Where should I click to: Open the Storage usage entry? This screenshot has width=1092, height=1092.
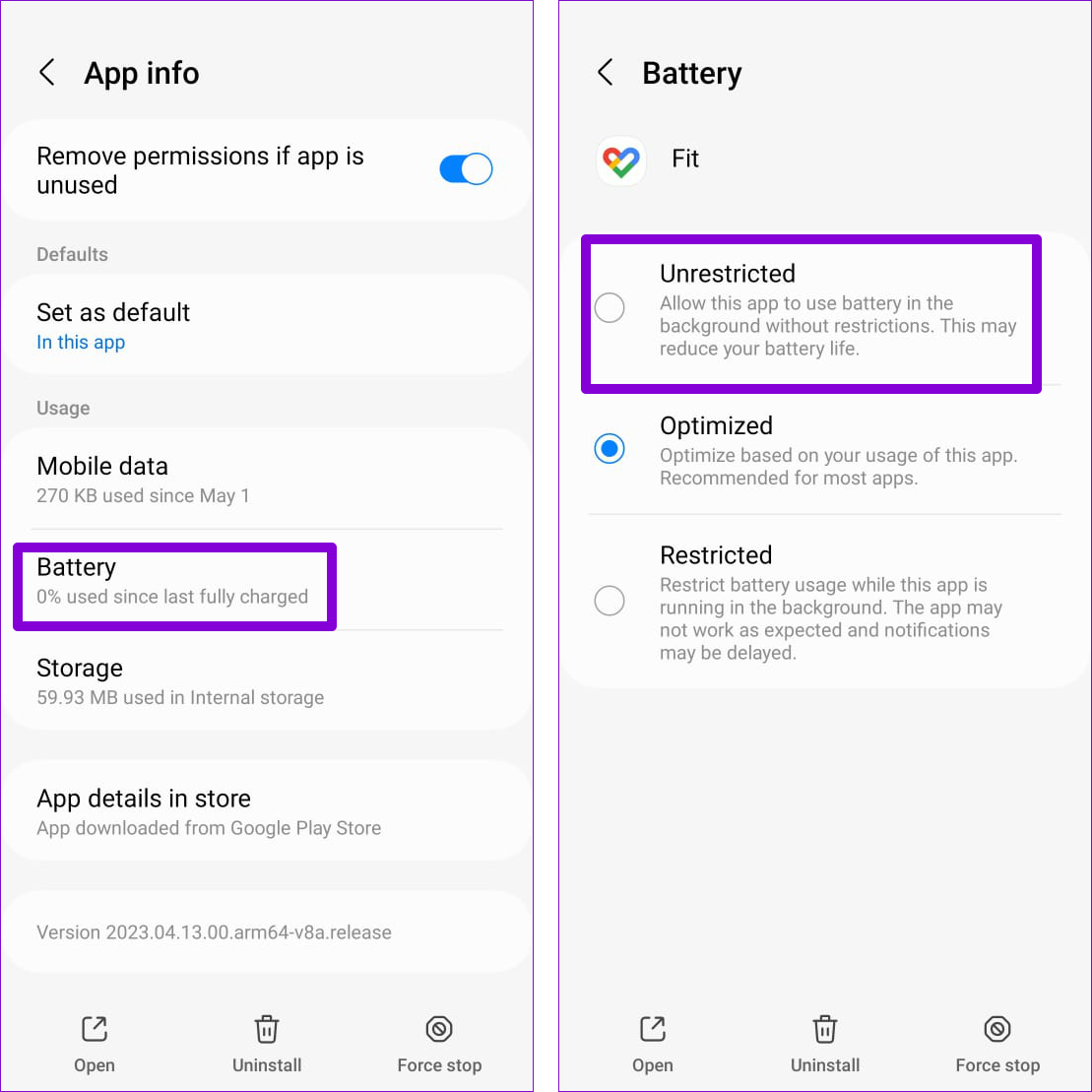click(x=267, y=681)
